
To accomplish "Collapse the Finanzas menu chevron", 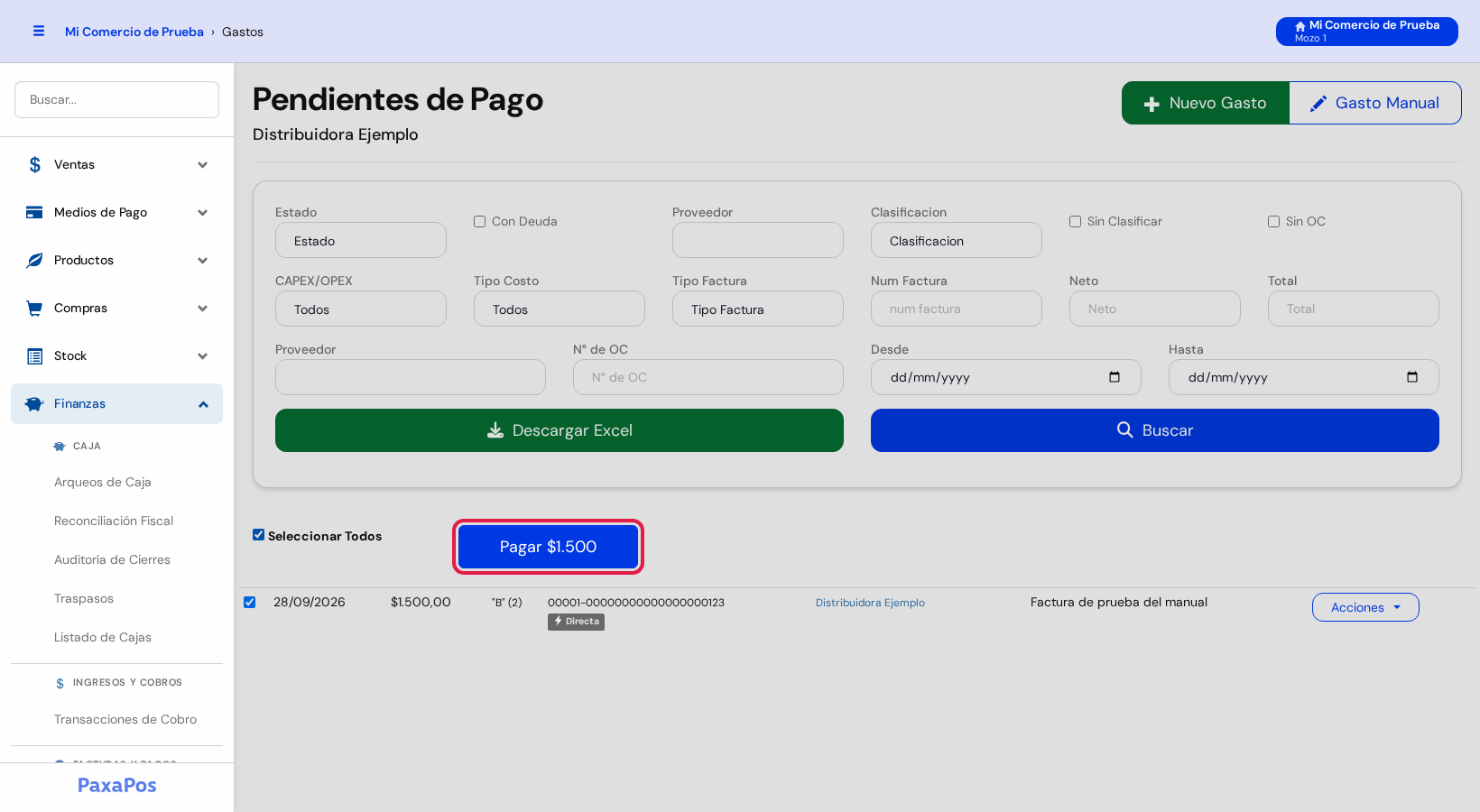I will coord(203,404).
